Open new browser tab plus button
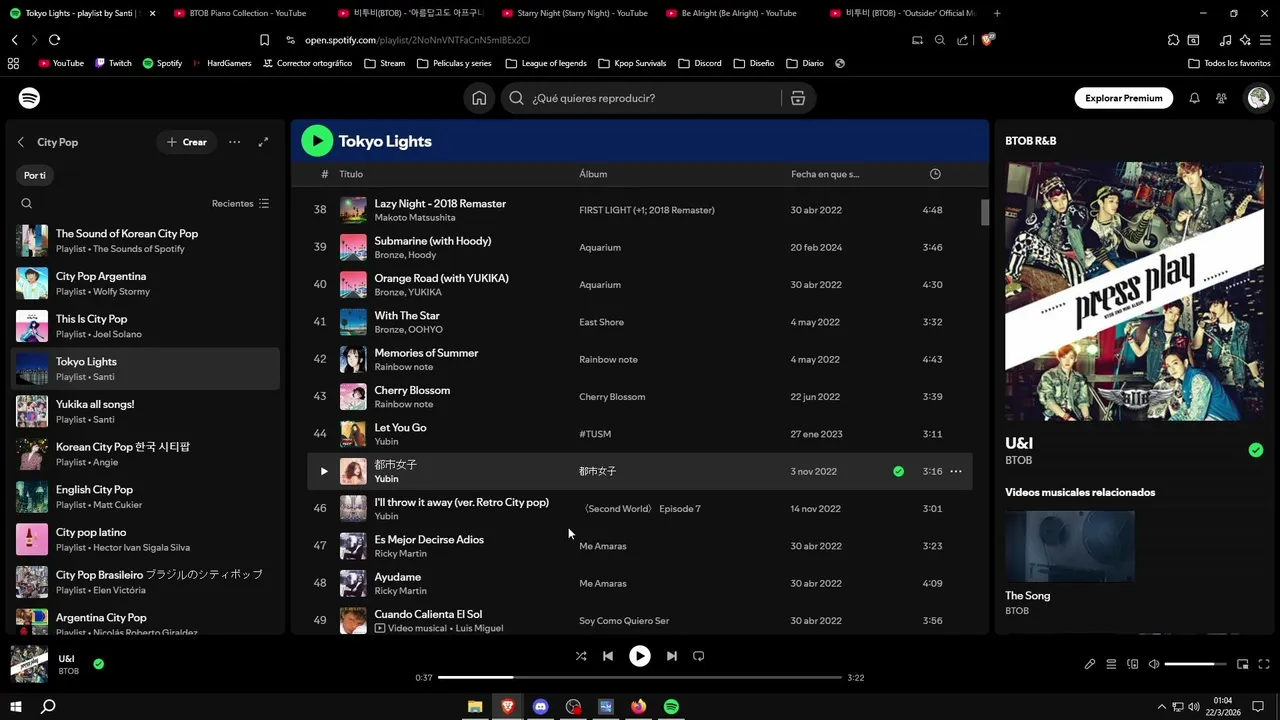Screen dimensions: 1280x720 pyautogui.click(x=997, y=13)
